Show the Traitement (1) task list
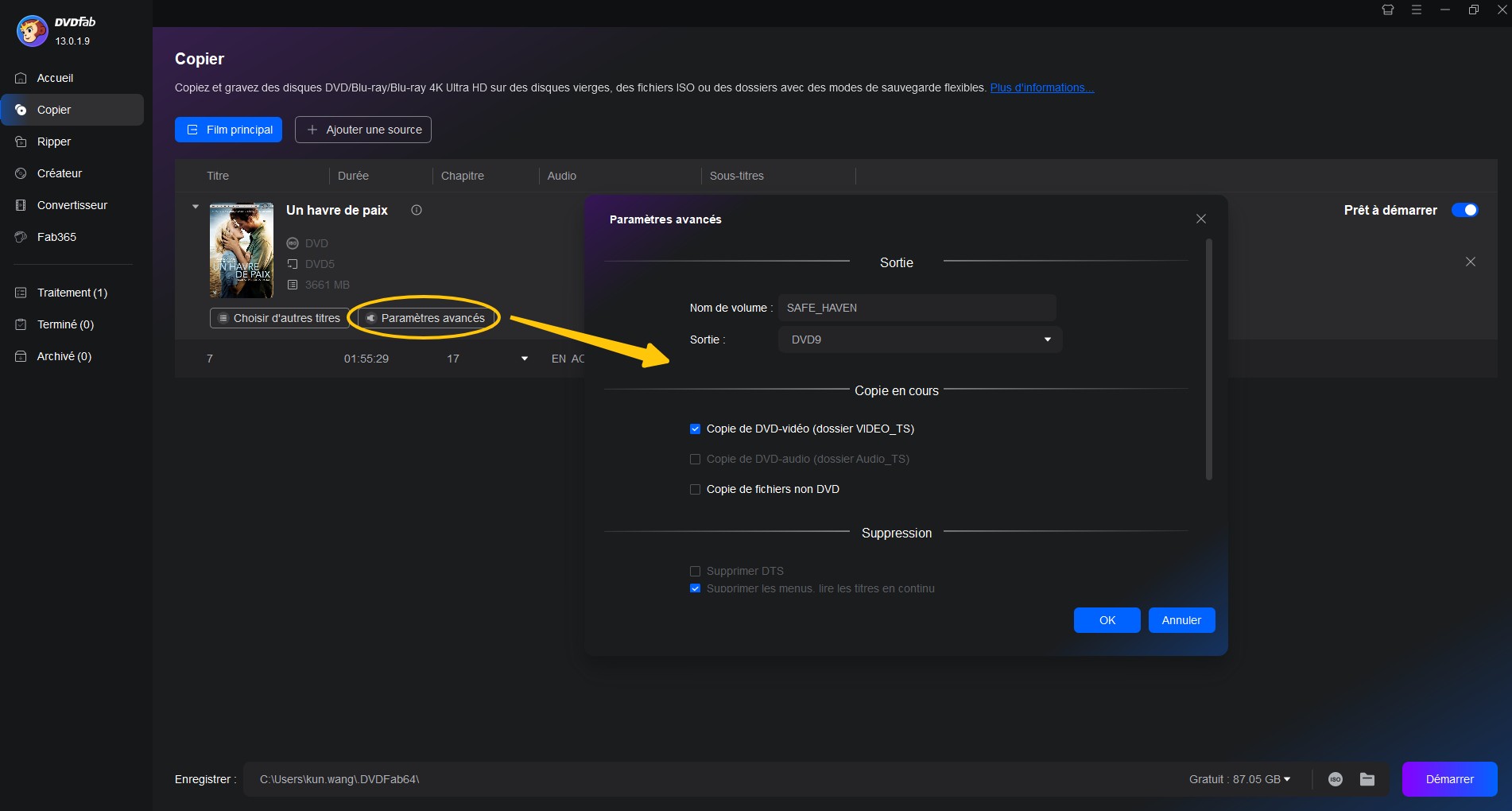1512x811 pixels. [72, 293]
